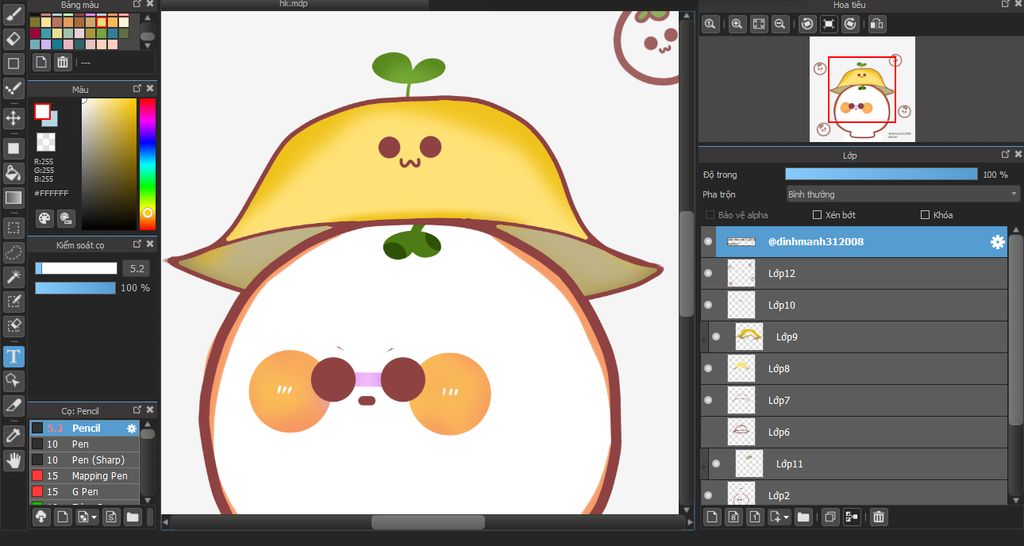Viewport: 1024px width, 546px height.
Task: Open add brush type dropdown in brush panel
Action: (x=86, y=517)
